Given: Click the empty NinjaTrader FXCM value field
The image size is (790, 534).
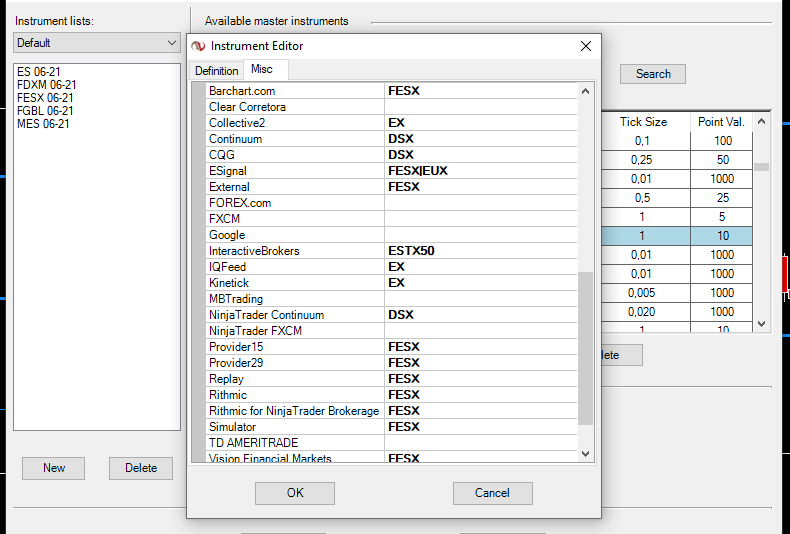Looking at the screenshot, I should pos(481,330).
